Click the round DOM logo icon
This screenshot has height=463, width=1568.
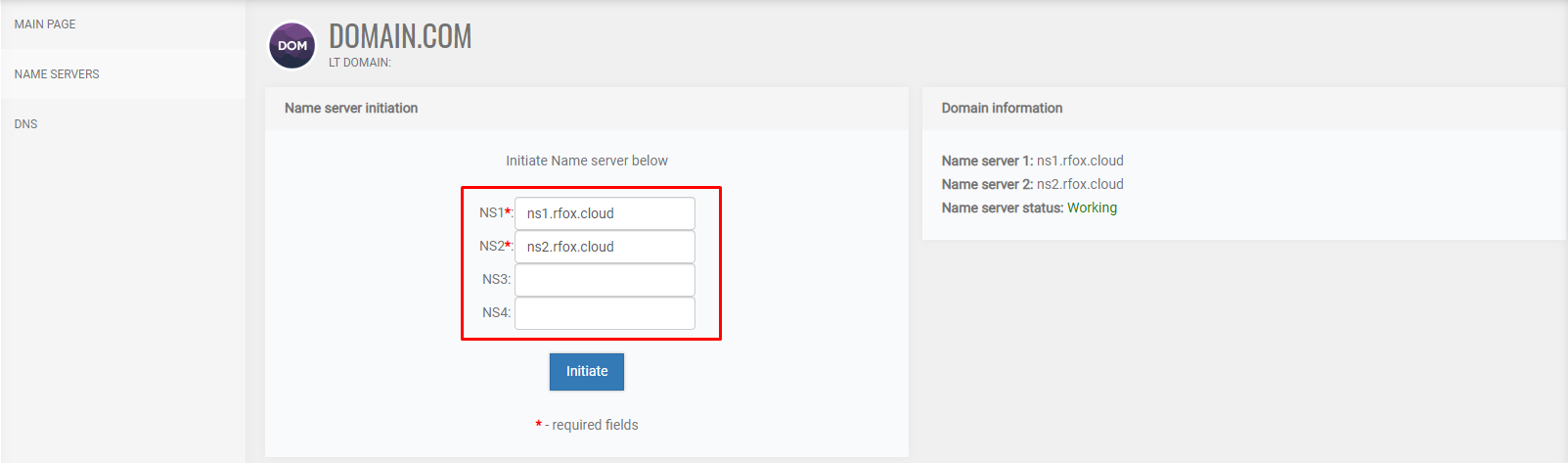291,46
